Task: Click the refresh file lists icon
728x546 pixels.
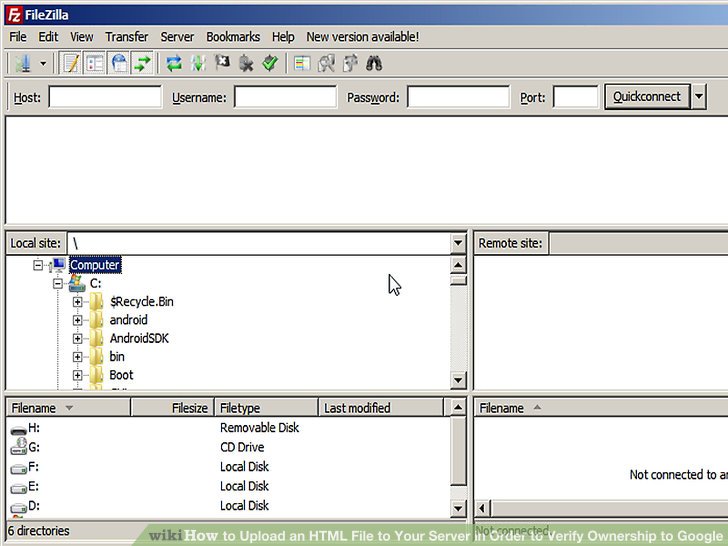Action: point(174,63)
